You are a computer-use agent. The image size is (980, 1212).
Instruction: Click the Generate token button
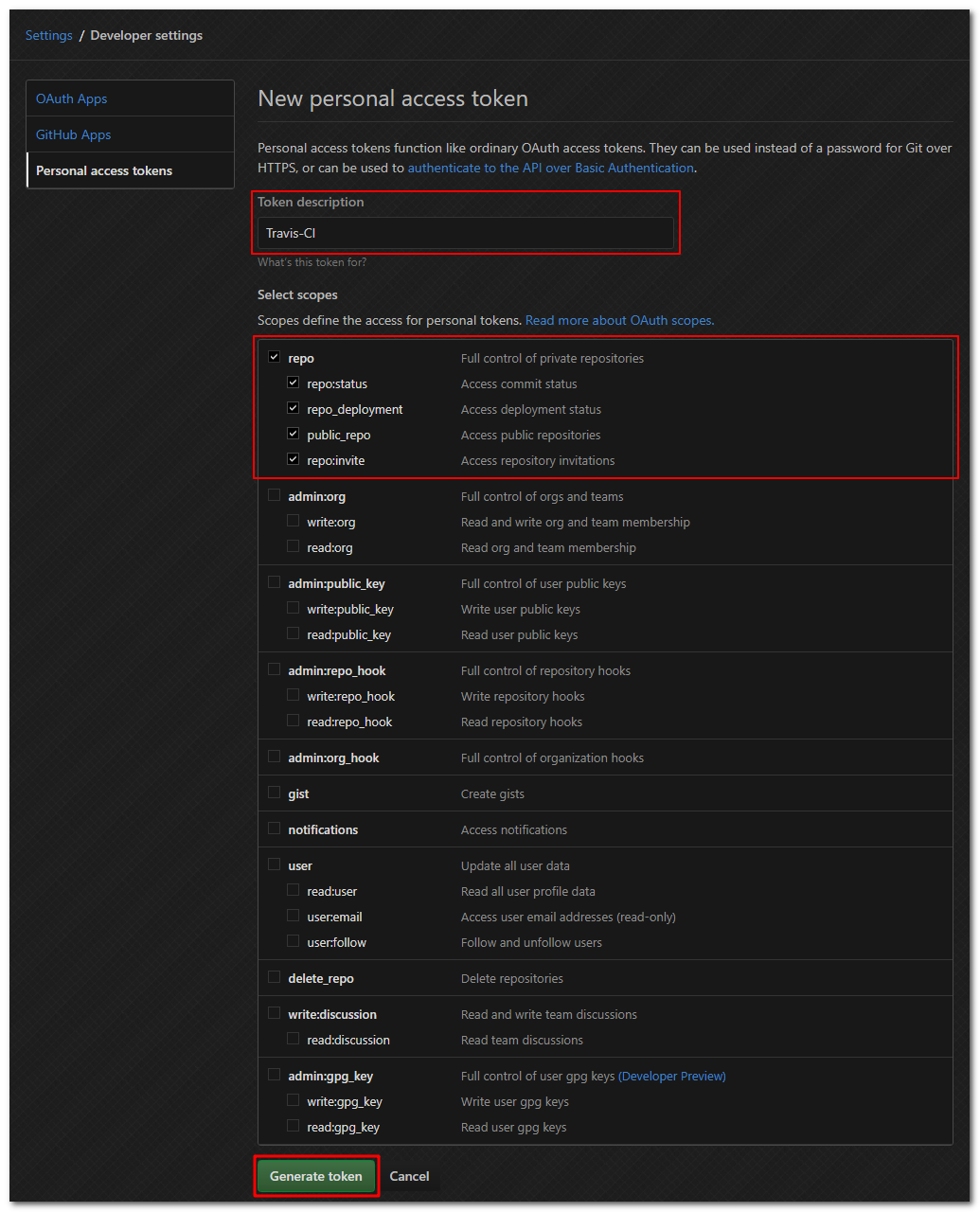(316, 1176)
